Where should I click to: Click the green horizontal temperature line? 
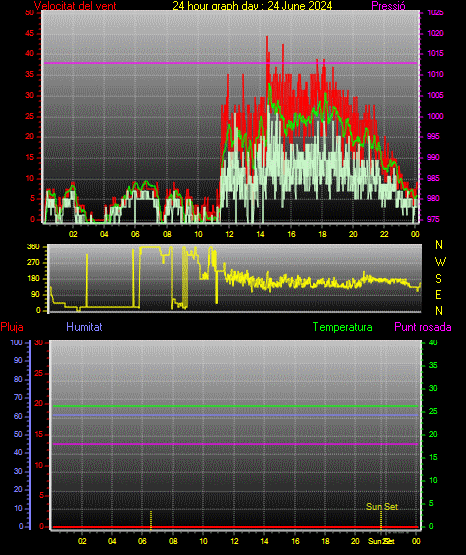(235, 406)
